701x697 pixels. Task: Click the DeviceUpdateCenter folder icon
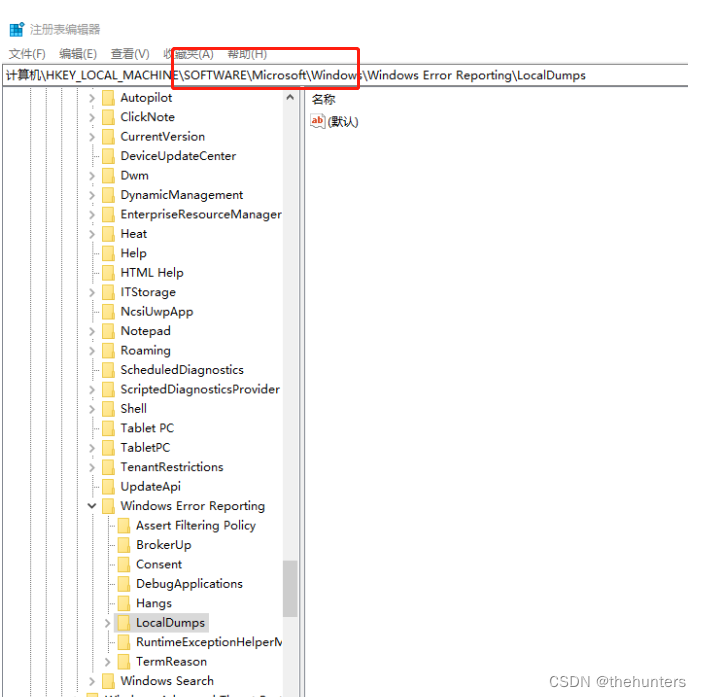click(x=108, y=156)
